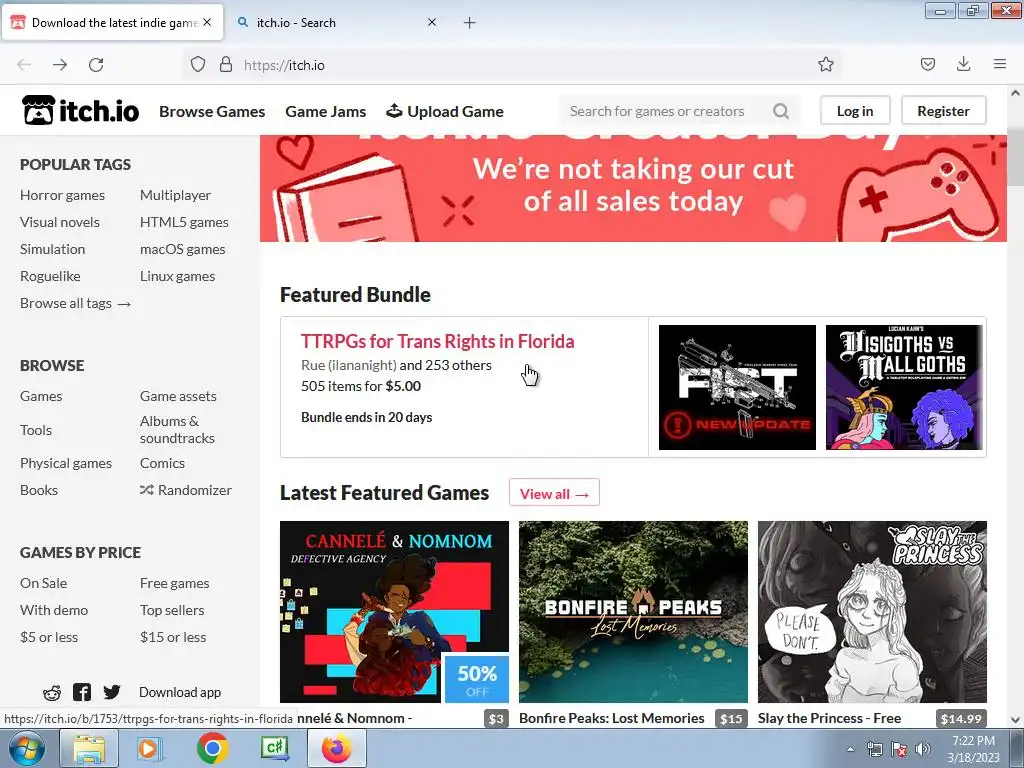Screen dimensions: 1024x768
Task: Open the Slay the Princess cover
Action: point(872,612)
